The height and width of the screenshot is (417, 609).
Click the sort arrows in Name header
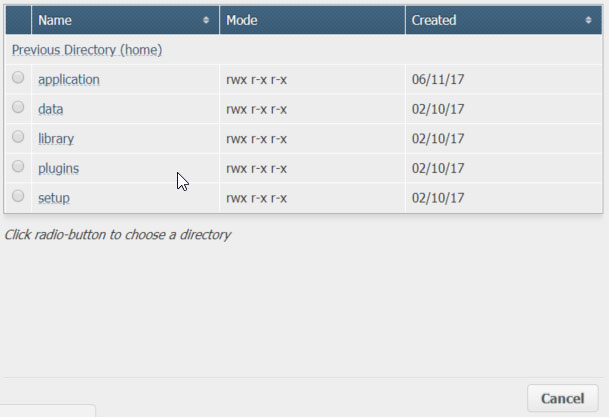point(206,20)
